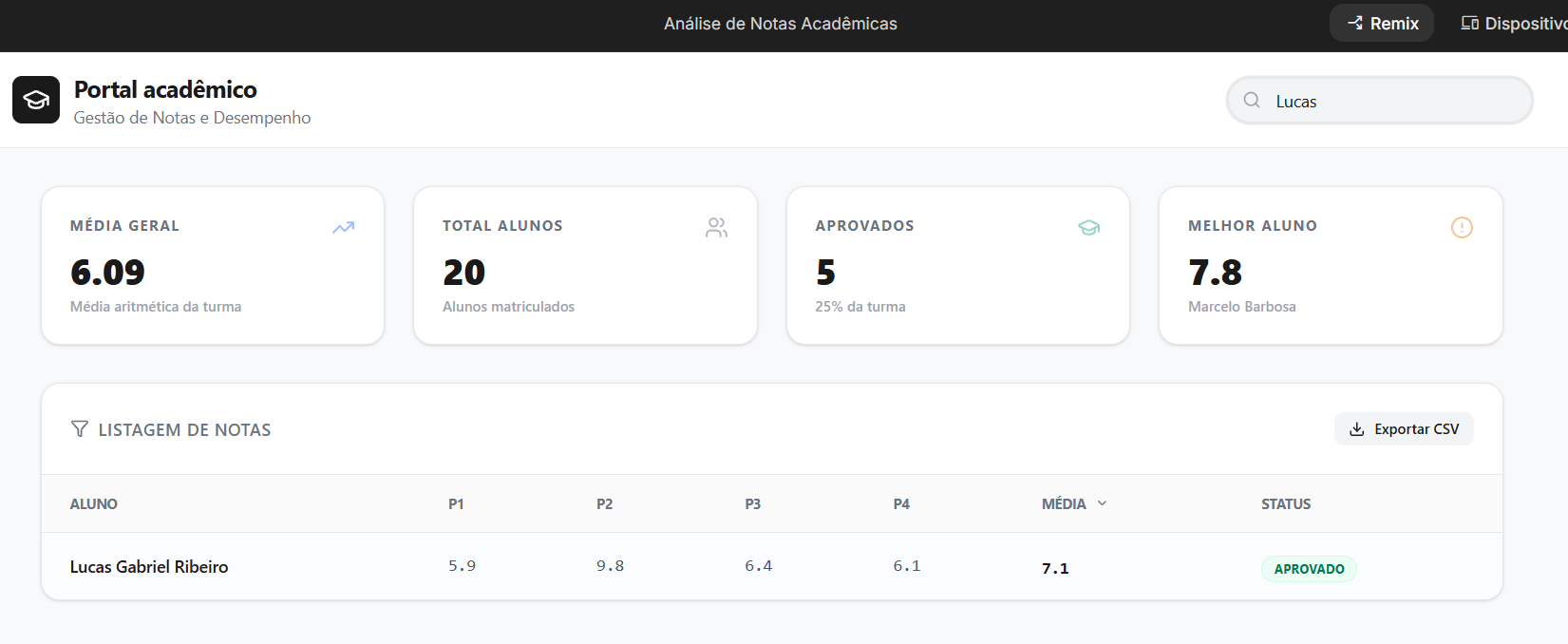Click the Remix button

pyautogui.click(x=1382, y=23)
